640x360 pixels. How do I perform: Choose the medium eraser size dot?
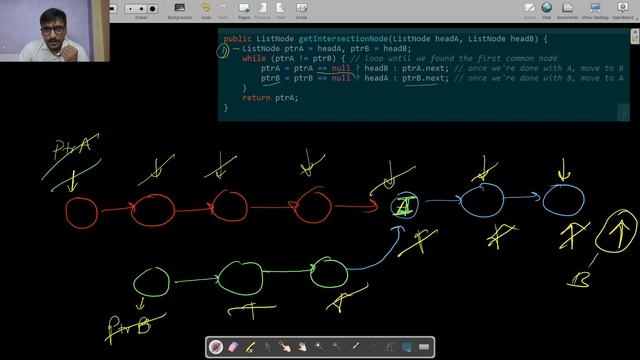click(141, 9)
